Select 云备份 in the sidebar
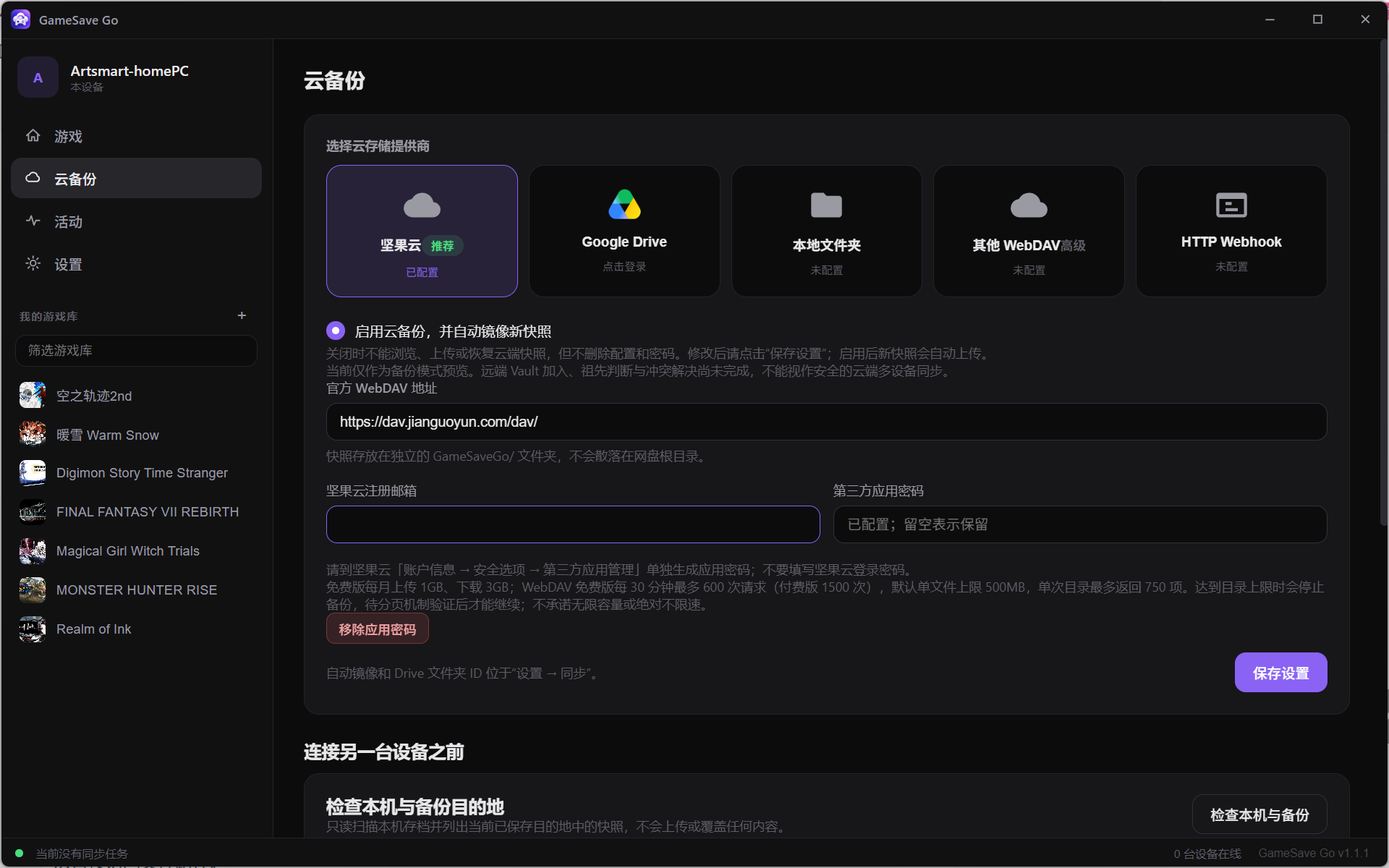The height and width of the screenshot is (868, 1389). click(x=136, y=179)
